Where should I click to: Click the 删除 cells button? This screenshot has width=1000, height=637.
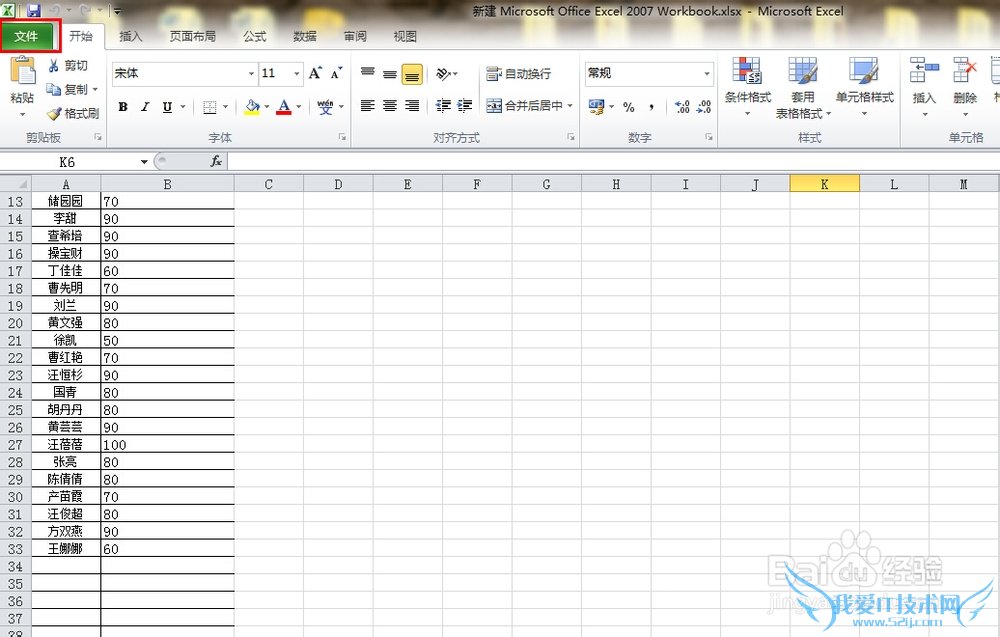click(x=965, y=87)
